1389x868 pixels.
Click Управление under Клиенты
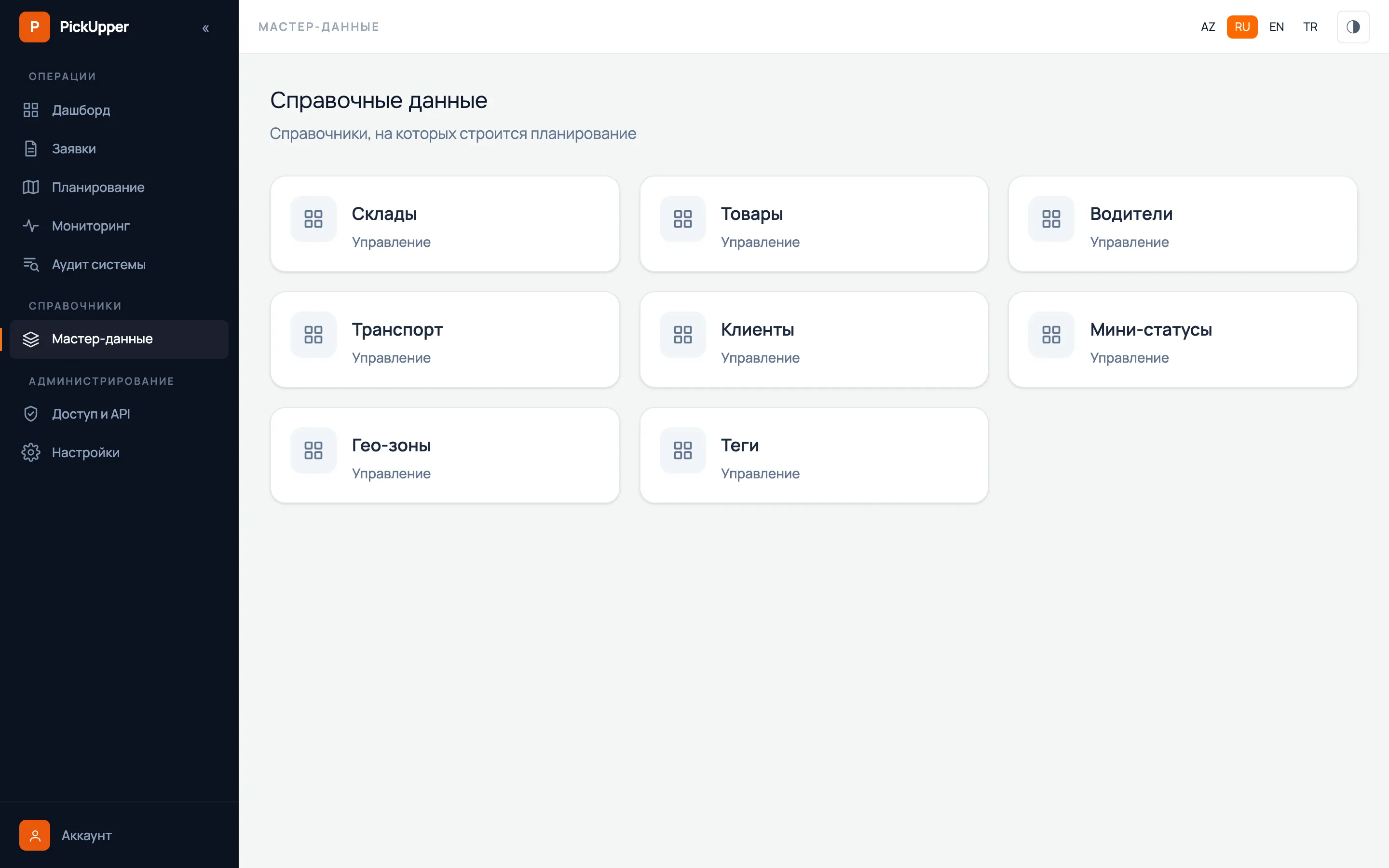coord(760,358)
